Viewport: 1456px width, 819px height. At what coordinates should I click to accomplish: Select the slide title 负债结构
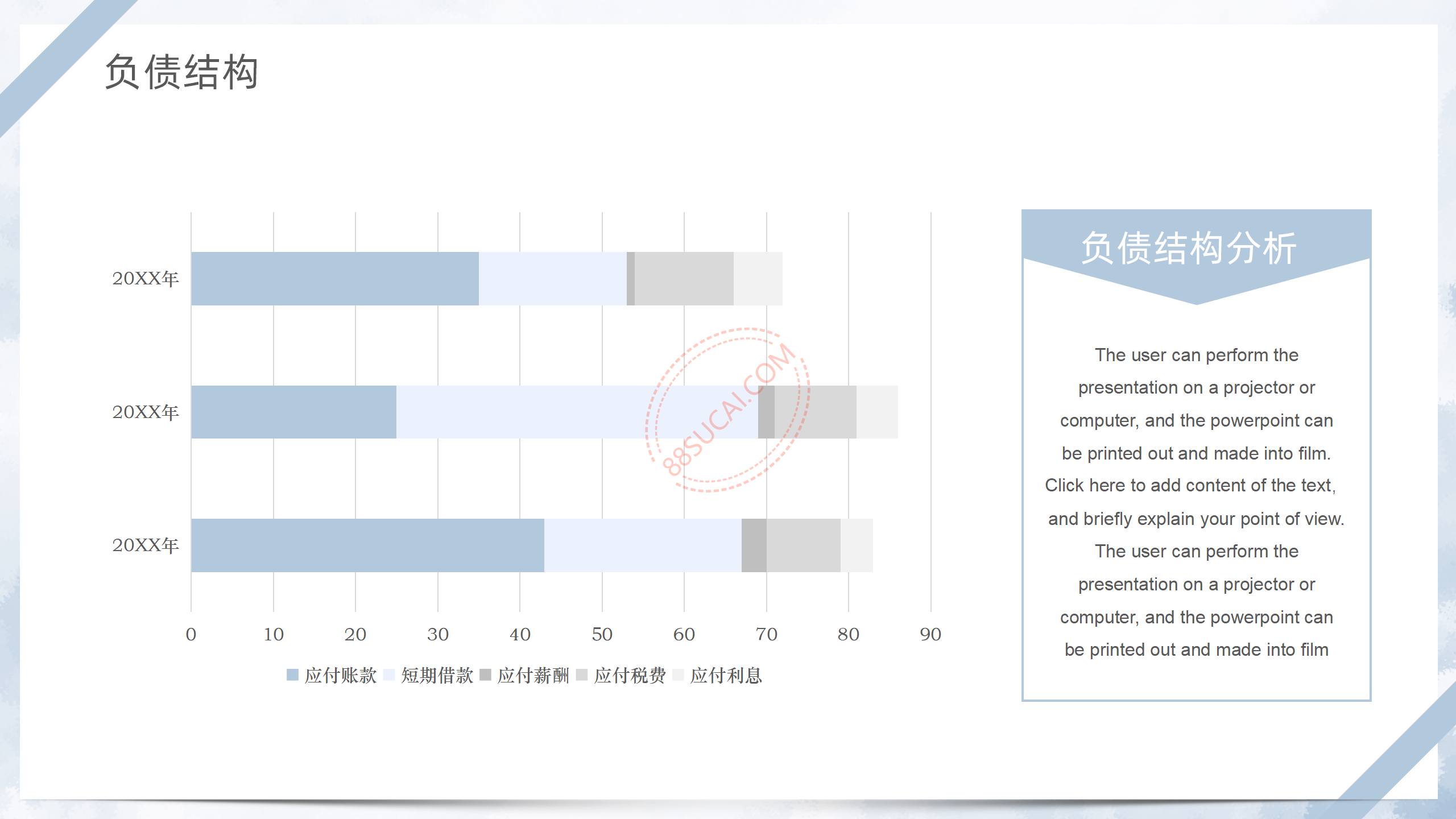182,72
